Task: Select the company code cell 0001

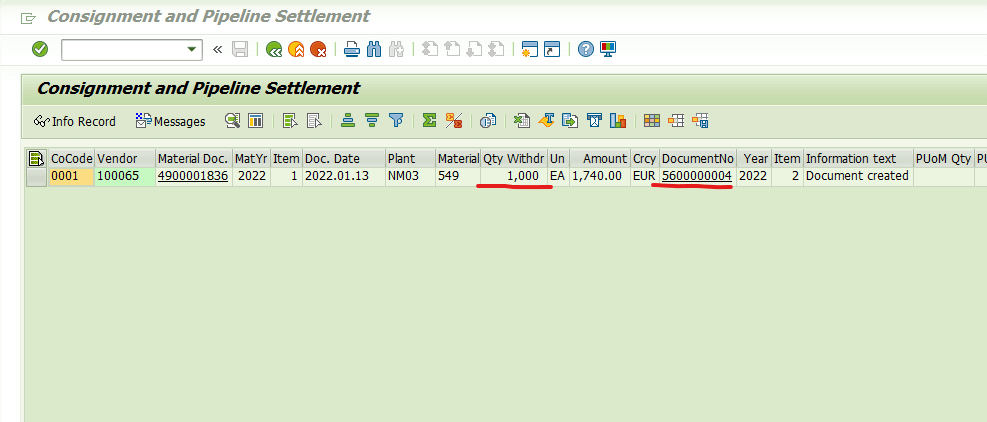Action: [72, 176]
